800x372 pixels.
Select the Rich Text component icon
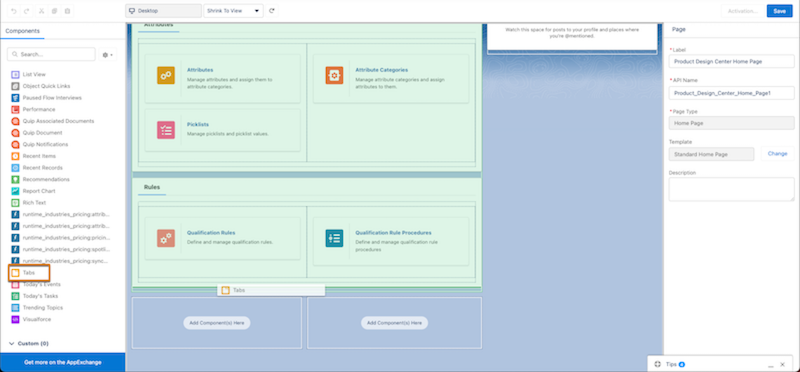coord(15,203)
